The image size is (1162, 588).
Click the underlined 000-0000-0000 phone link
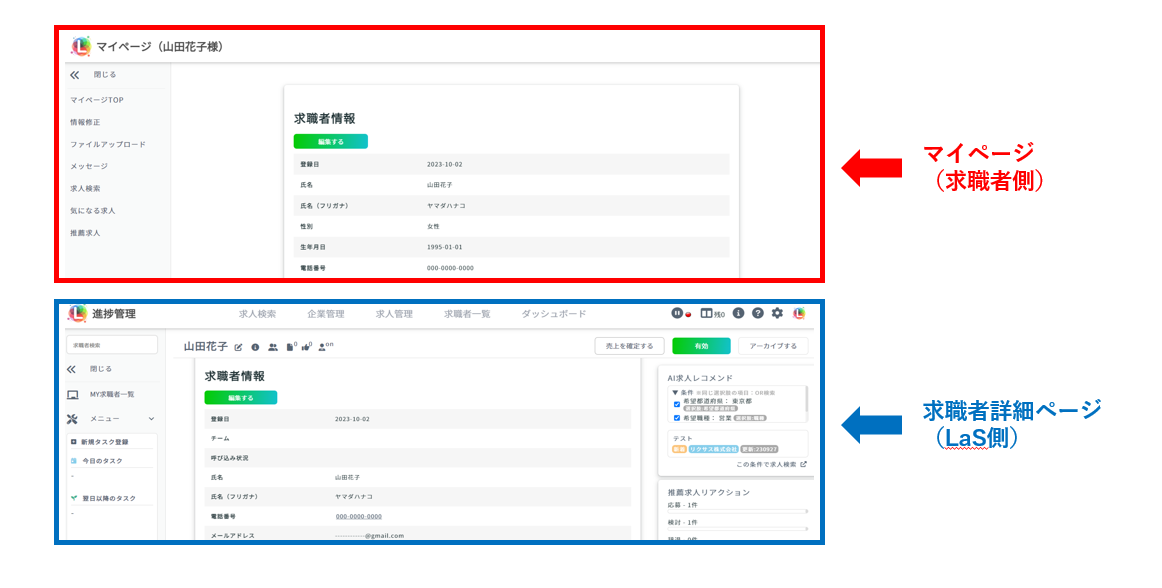(359, 516)
